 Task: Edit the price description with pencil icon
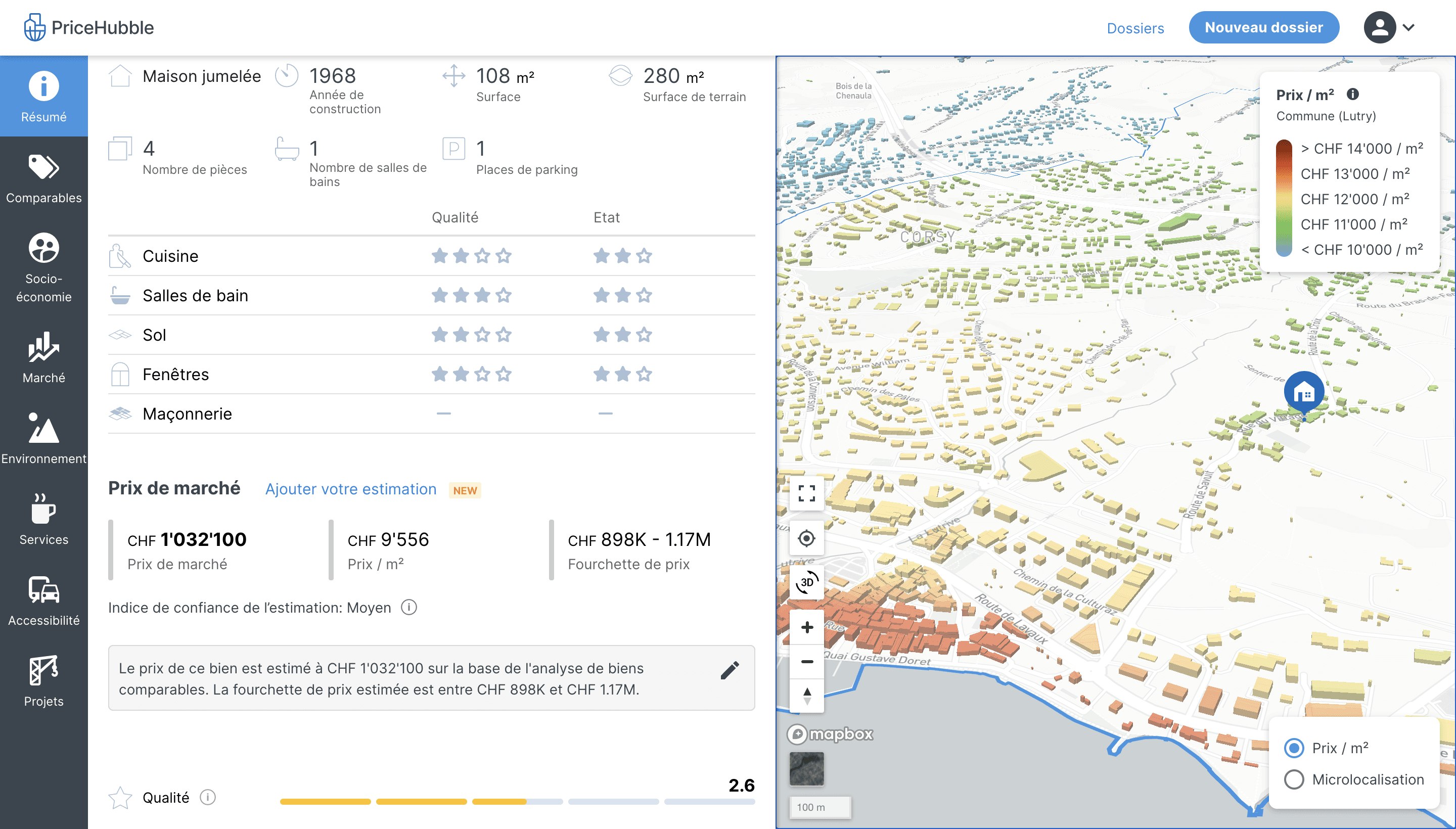click(730, 671)
